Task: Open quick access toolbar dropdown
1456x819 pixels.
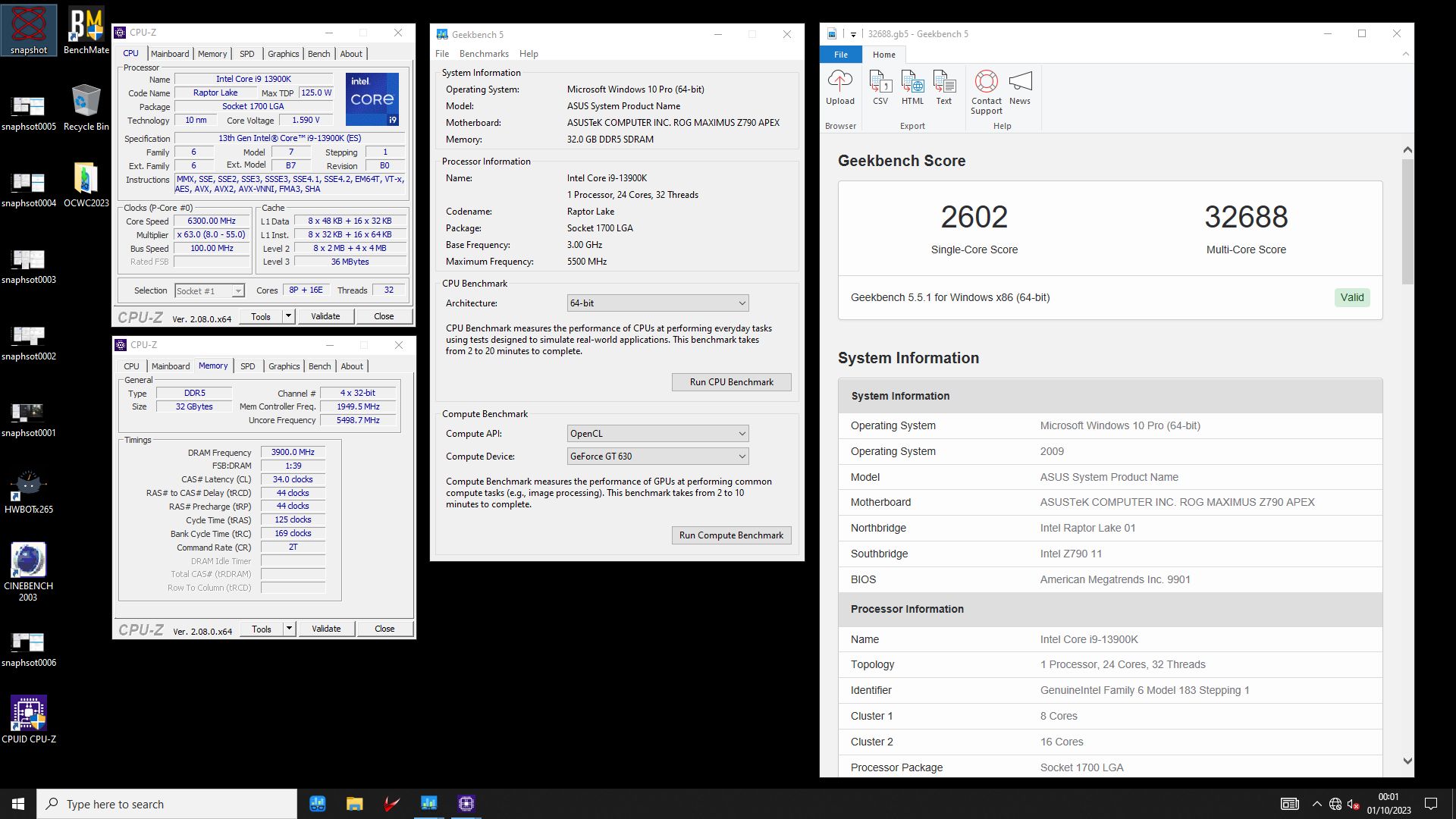Action: coord(853,34)
